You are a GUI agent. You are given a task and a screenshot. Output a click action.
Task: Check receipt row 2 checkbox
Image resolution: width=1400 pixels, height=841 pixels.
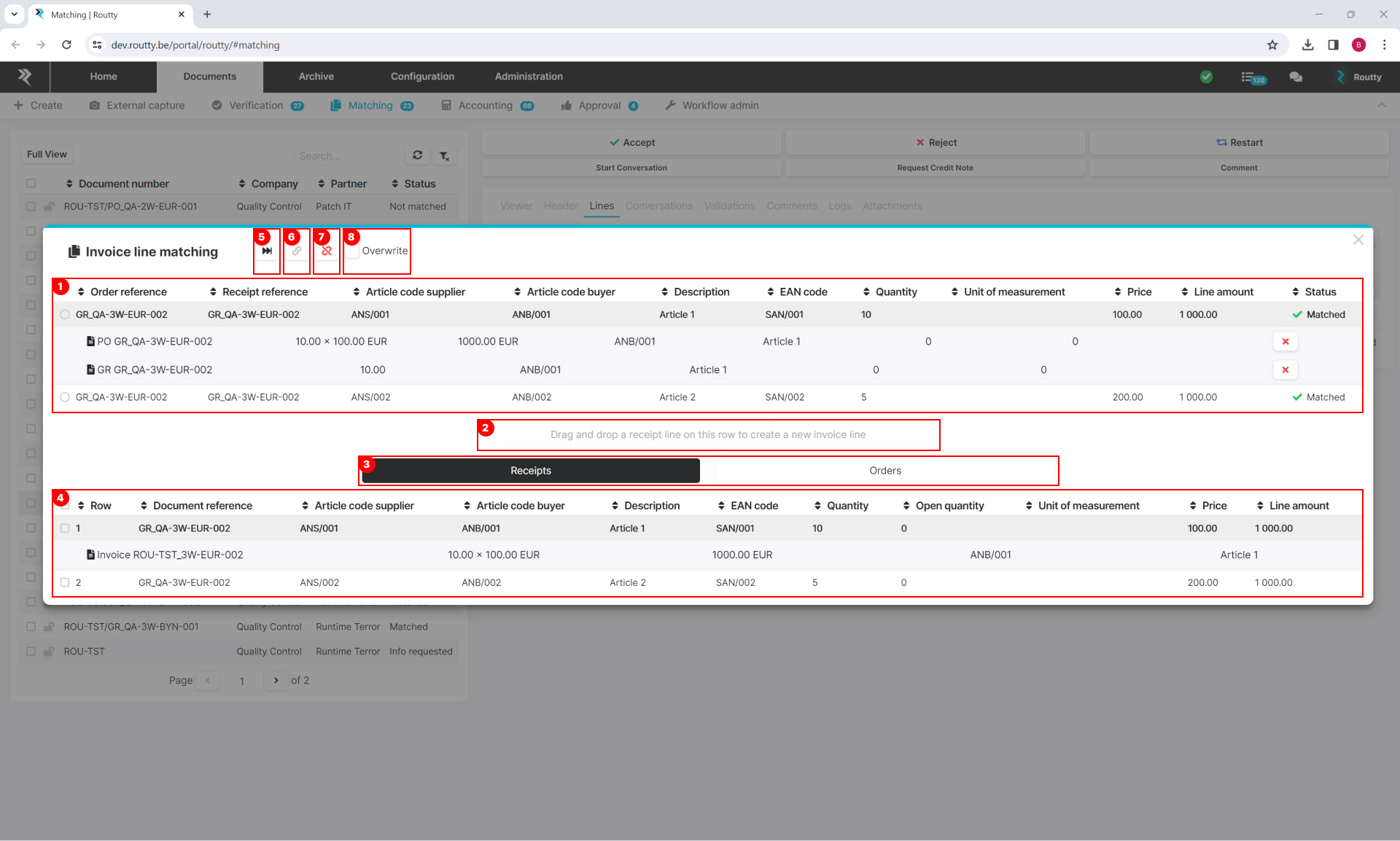click(65, 582)
